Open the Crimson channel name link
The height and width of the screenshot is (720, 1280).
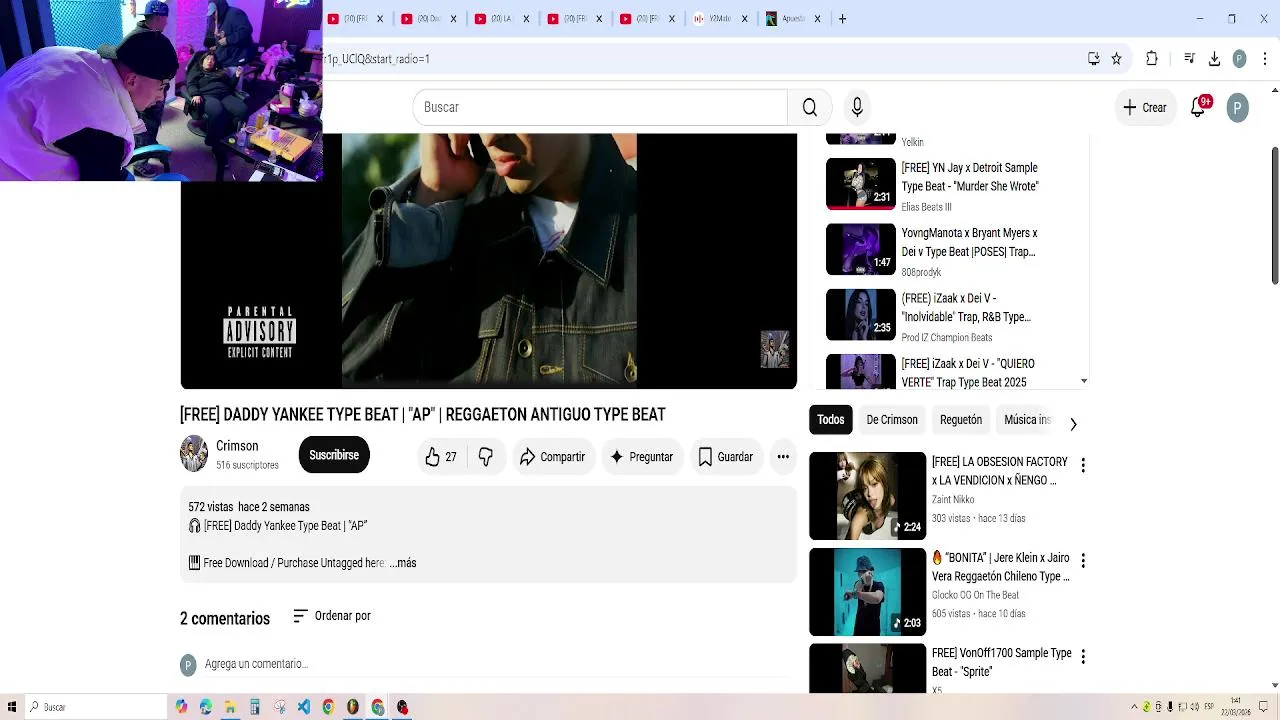pyautogui.click(x=237, y=446)
